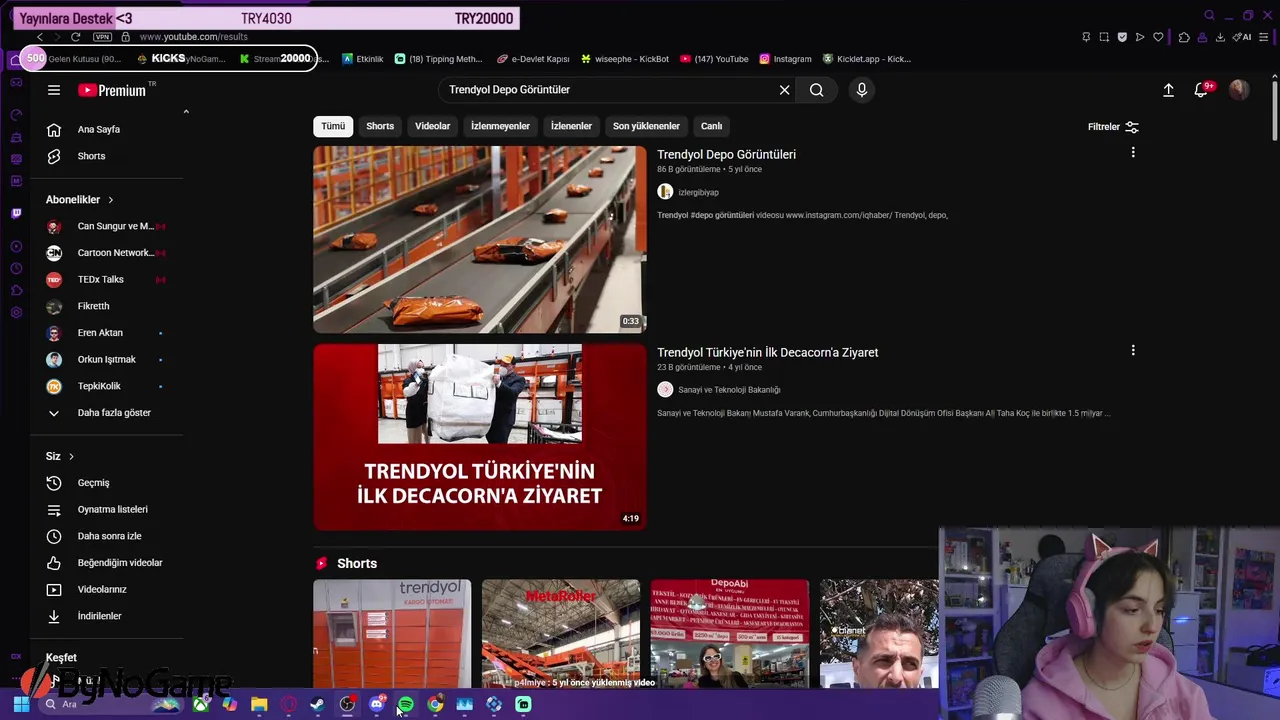1280x720 pixels.
Task: Open browser downloads icon in toolbar
Action: tap(1220, 37)
